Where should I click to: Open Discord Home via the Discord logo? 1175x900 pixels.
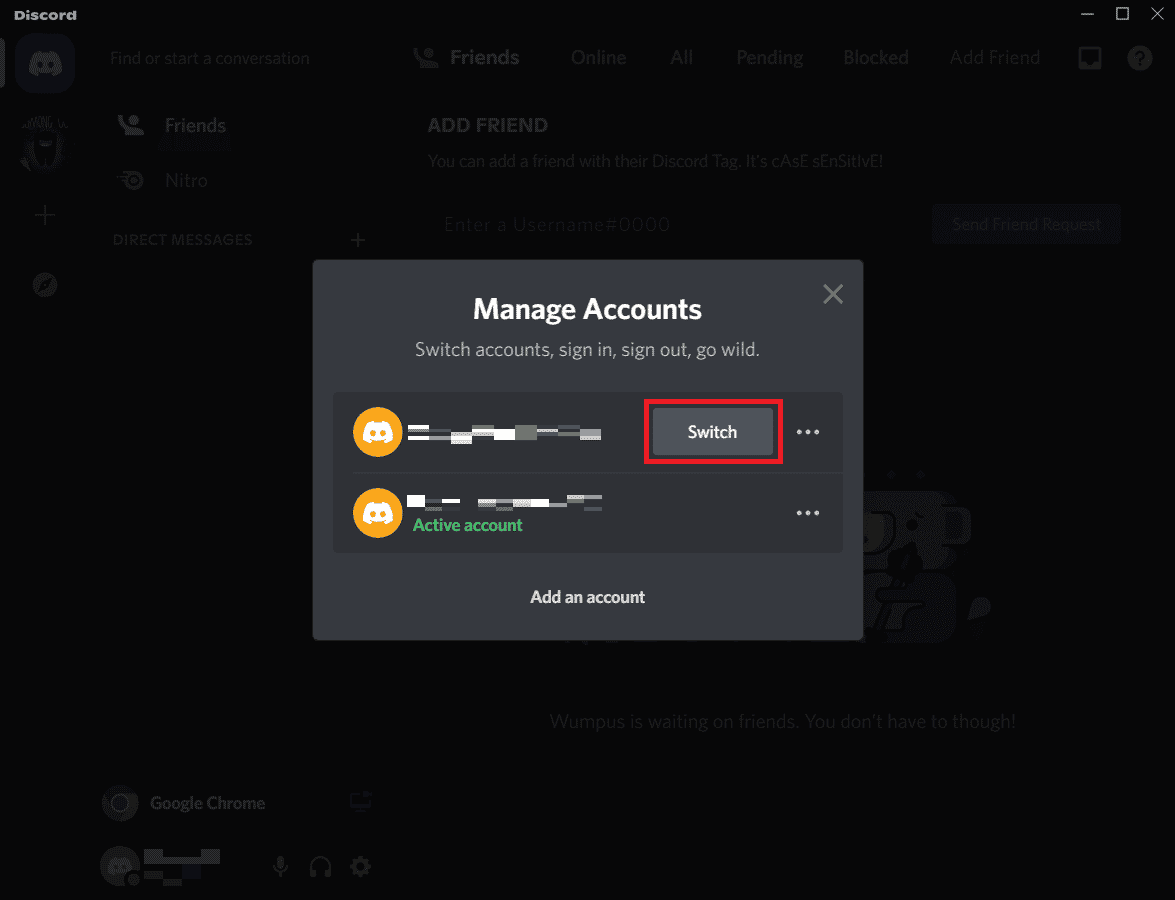tap(46, 63)
